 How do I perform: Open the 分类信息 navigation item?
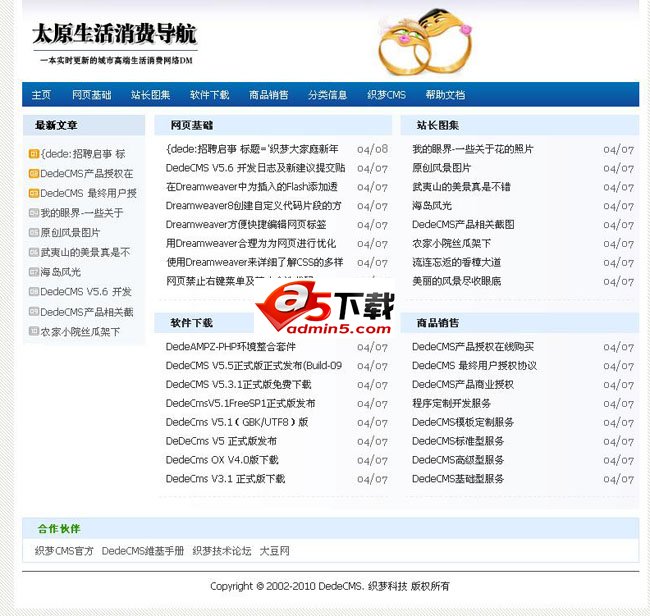point(327,95)
